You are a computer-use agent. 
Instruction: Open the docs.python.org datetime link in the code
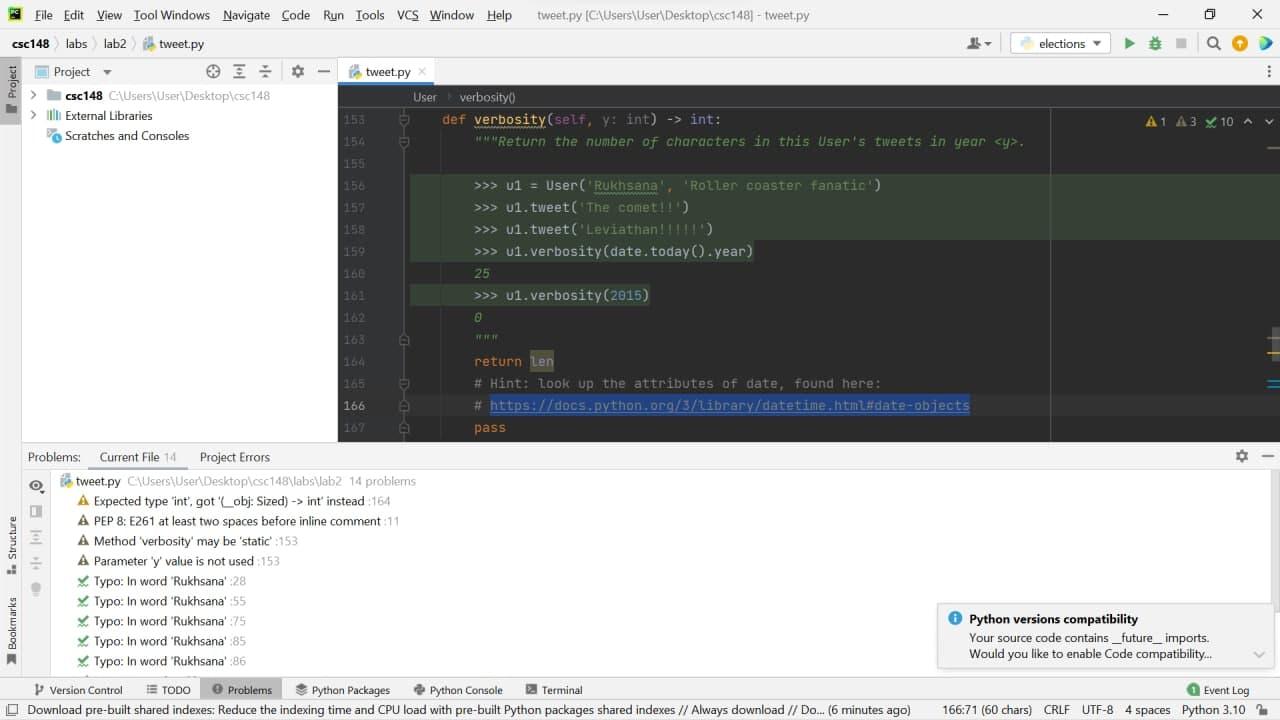729,405
